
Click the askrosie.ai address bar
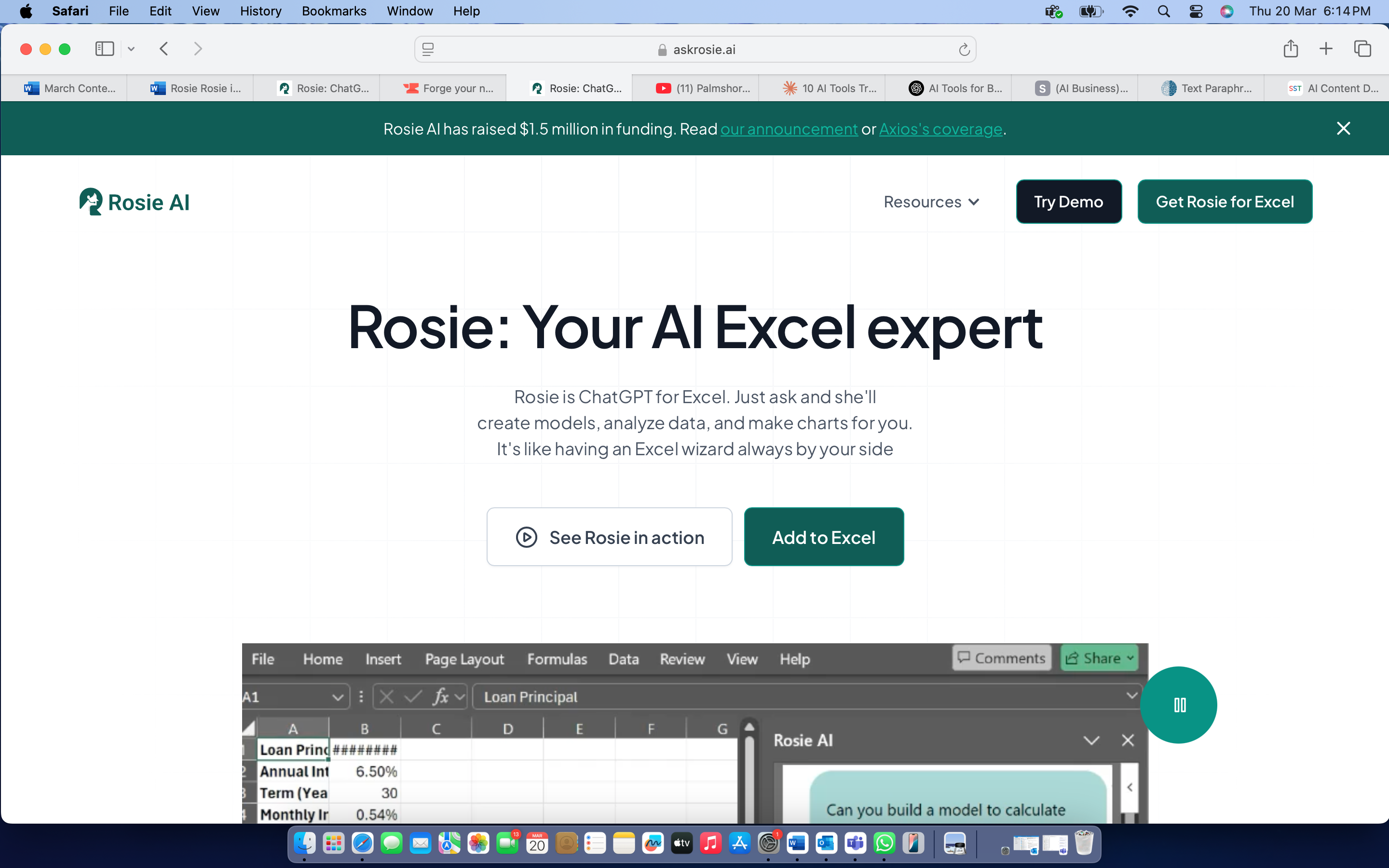click(695, 50)
